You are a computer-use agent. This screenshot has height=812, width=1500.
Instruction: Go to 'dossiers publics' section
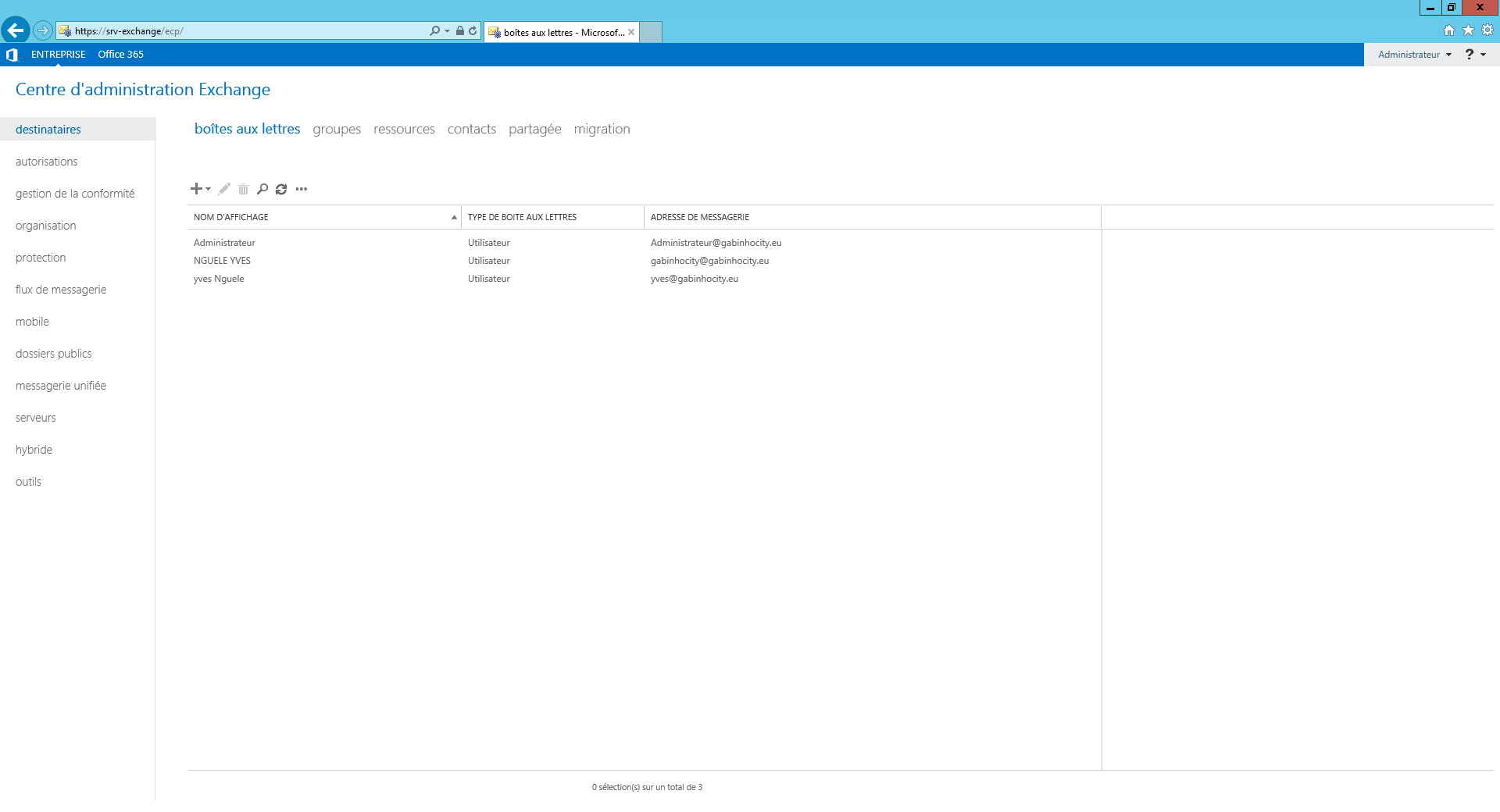(x=54, y=354)
